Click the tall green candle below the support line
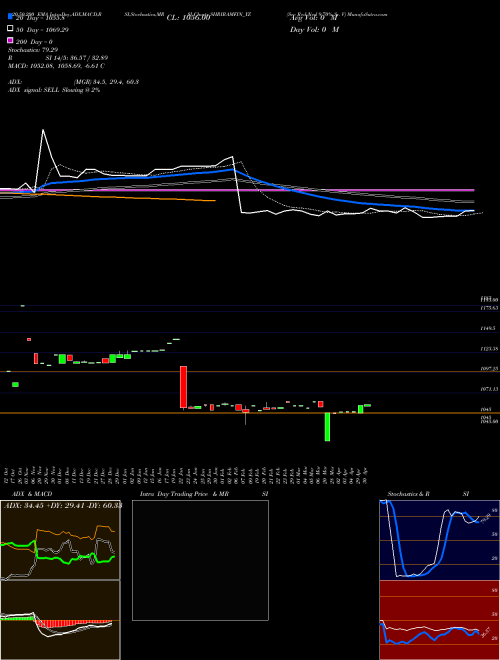Screen dimensions: 500x660 coord(327,427)
